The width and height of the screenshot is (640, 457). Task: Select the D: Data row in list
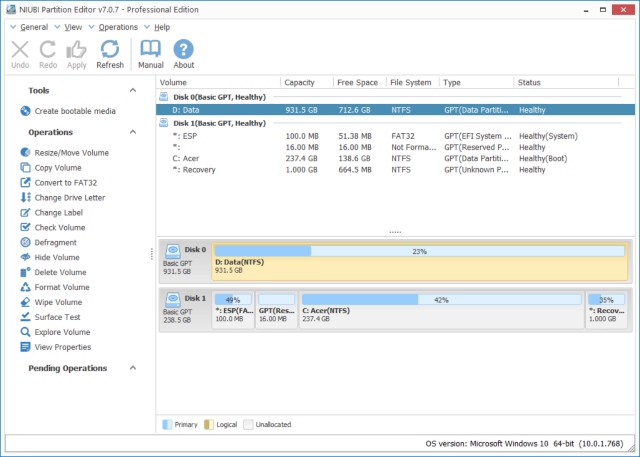click(x=395, y=110)
